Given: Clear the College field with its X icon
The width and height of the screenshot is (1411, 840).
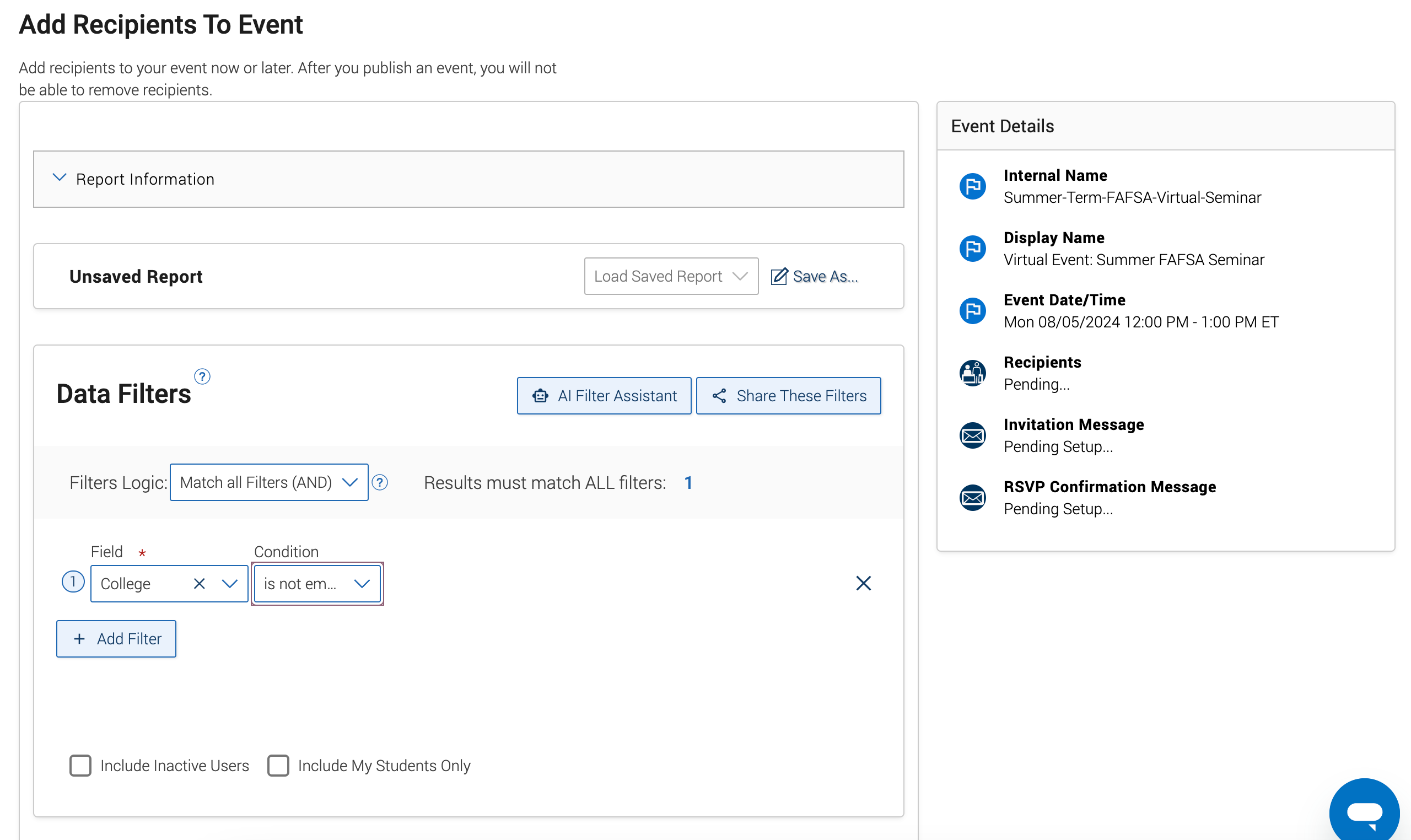Looking at the screenshot, I should (x=199, y=584).
